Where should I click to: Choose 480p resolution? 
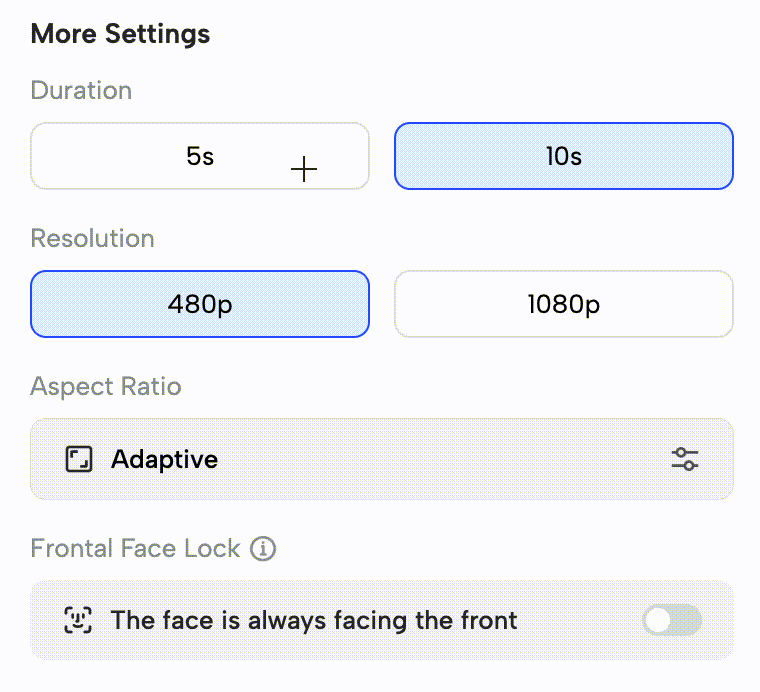pos(200,304)
